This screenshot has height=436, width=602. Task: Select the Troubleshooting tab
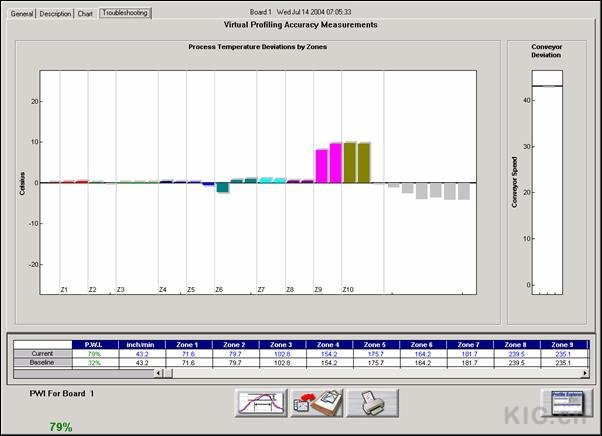click(x=125, y=14)
